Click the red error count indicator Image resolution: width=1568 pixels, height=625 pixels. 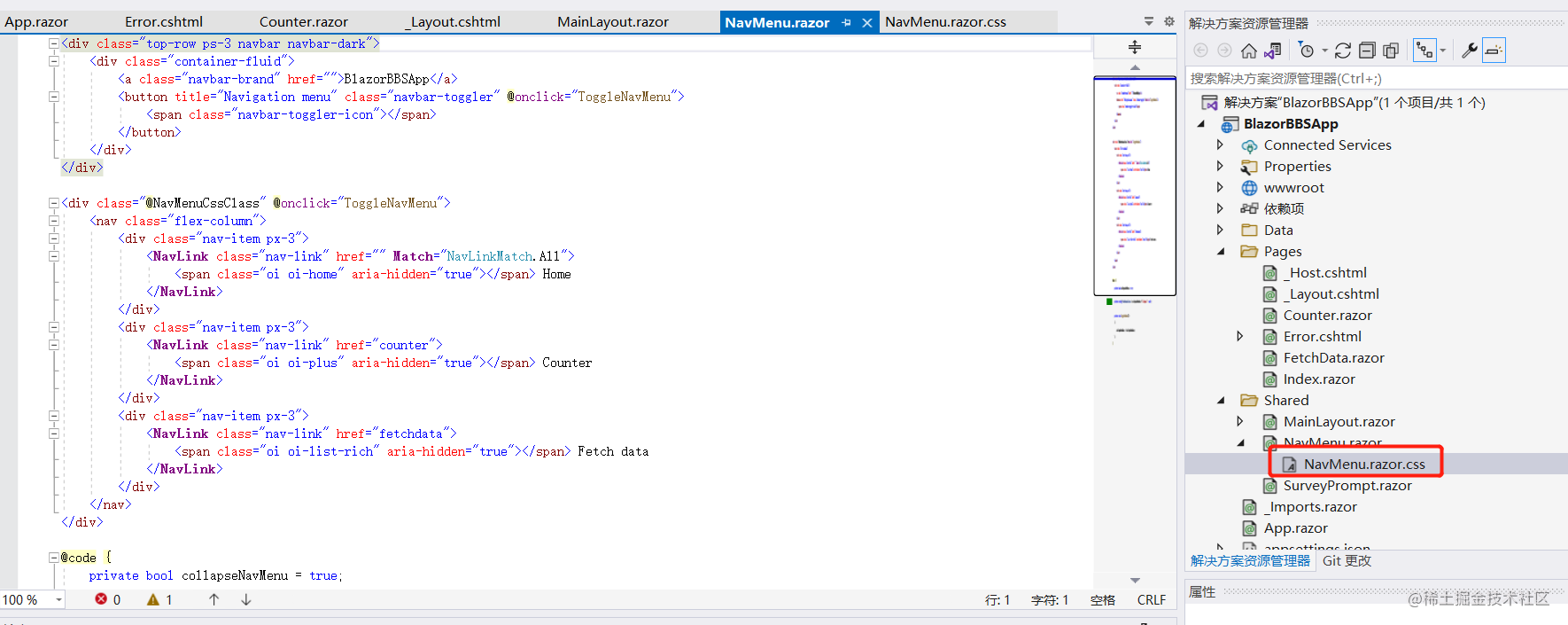107,600
